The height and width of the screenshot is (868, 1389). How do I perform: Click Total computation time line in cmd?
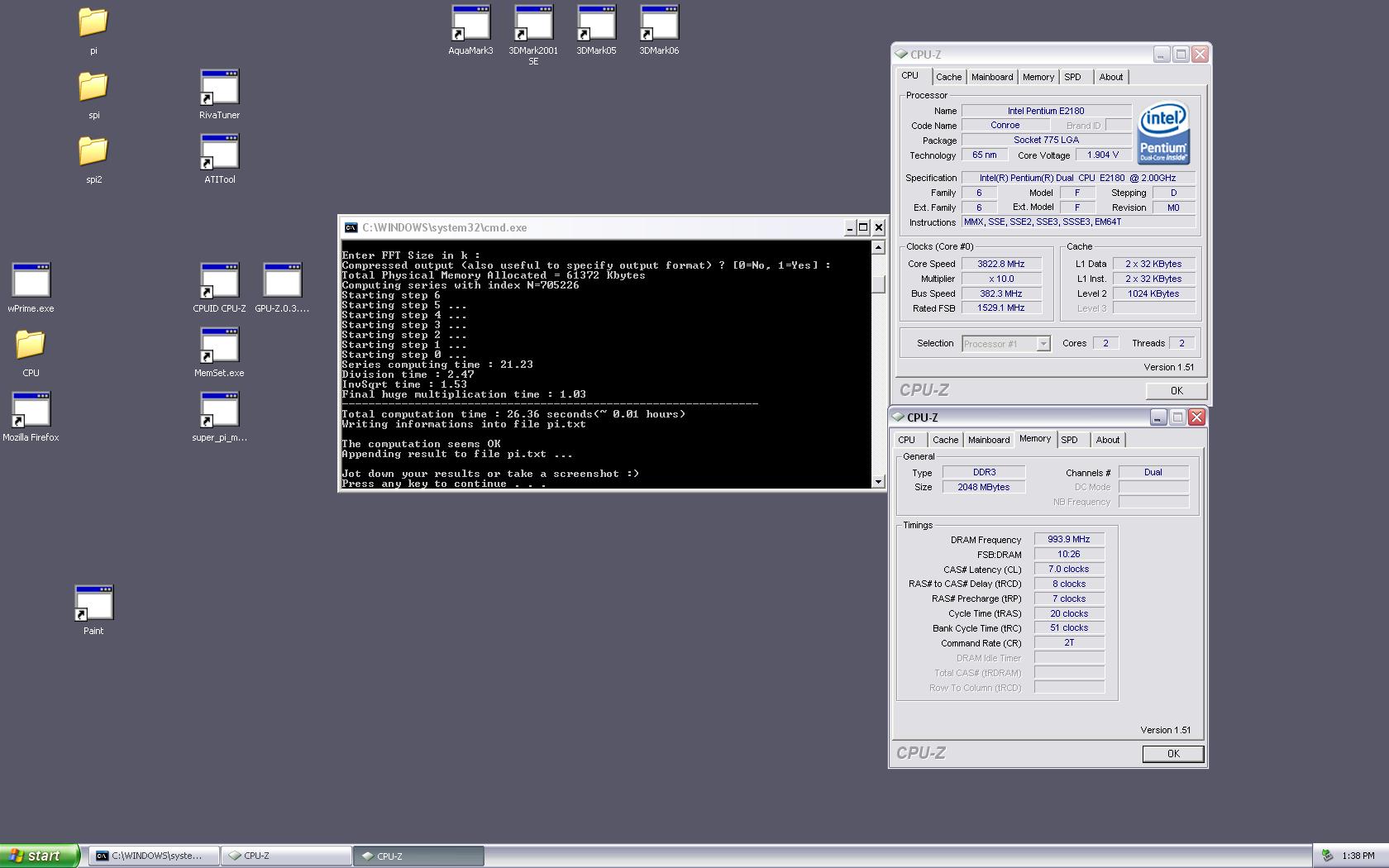pyautogui.click(x=513, y=414)
